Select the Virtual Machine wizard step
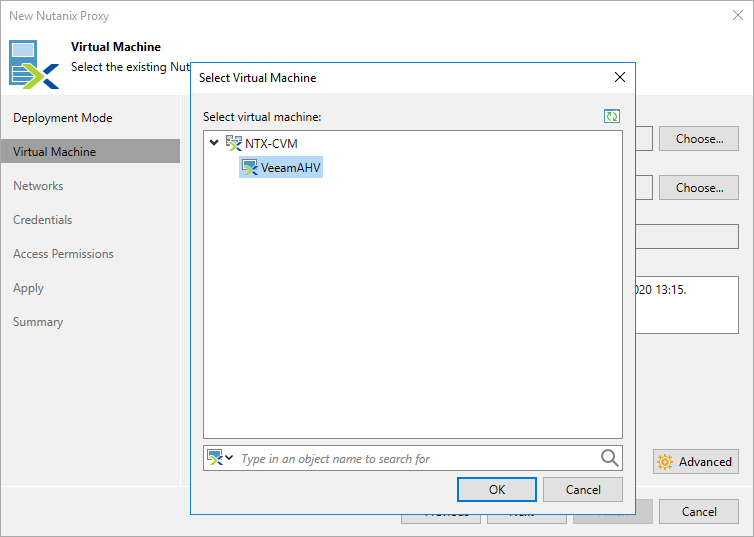The image size is (754, 537). [90, 151]
